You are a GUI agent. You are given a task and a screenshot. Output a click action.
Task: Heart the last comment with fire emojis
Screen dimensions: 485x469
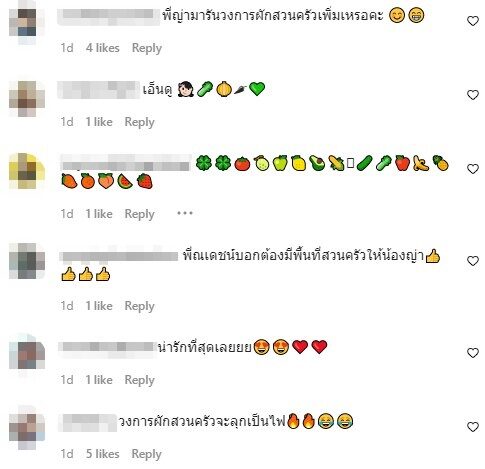(473, 427)
